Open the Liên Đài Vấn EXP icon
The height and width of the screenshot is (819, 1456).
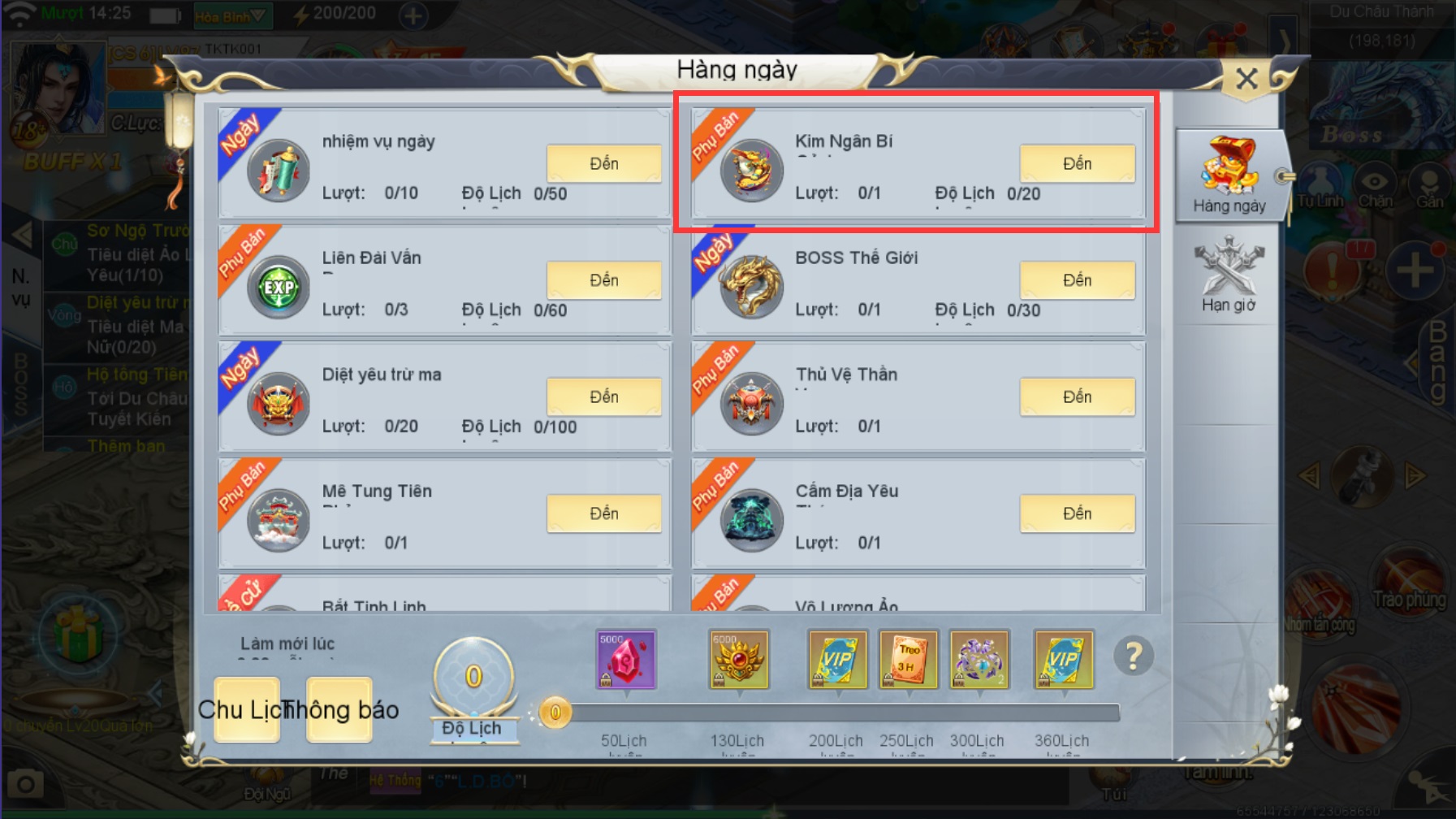tap(279, 287)
